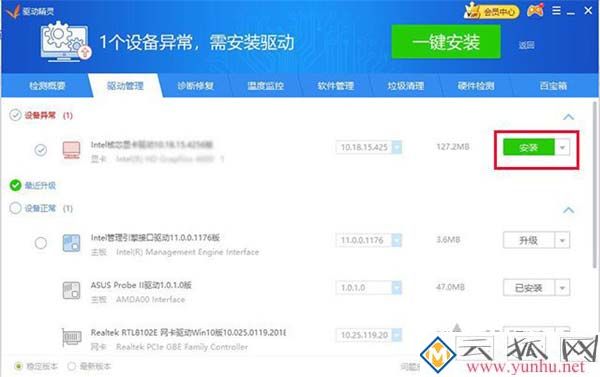
Task: Click the Intel Management Engine motherboard icon
Action: [72, 243]
